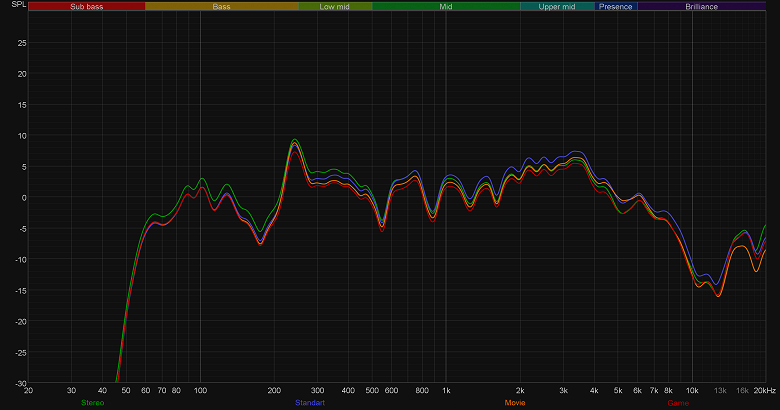Image resolution: width=780 pixels, height=410 pixels.
Task: Click the -30 dB level label
Action: click(21, 383)
